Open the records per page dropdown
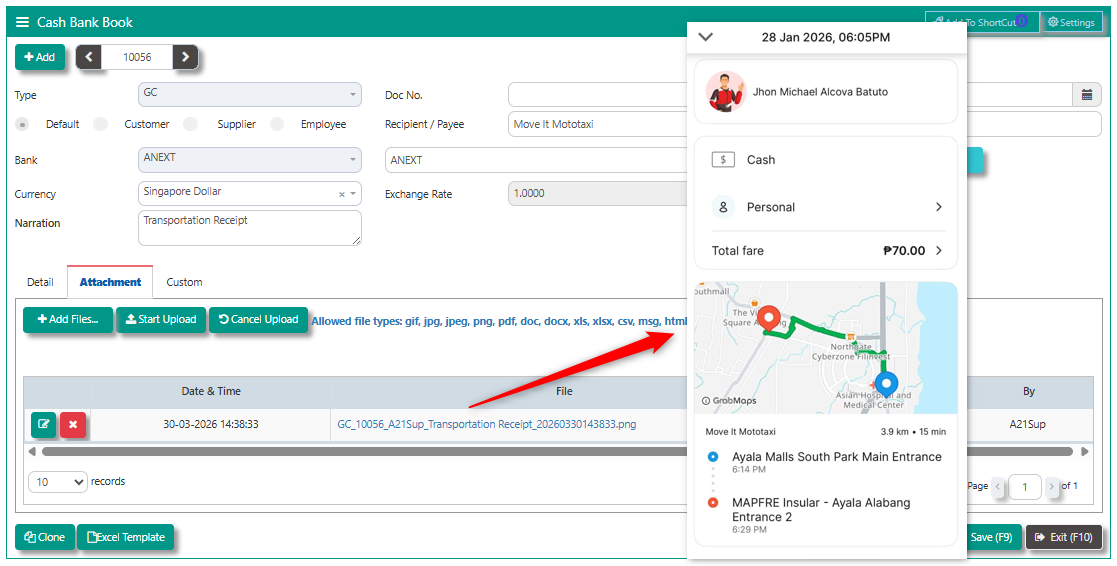The width and height of the screenshot is (1117, 566). coord(58,482)
